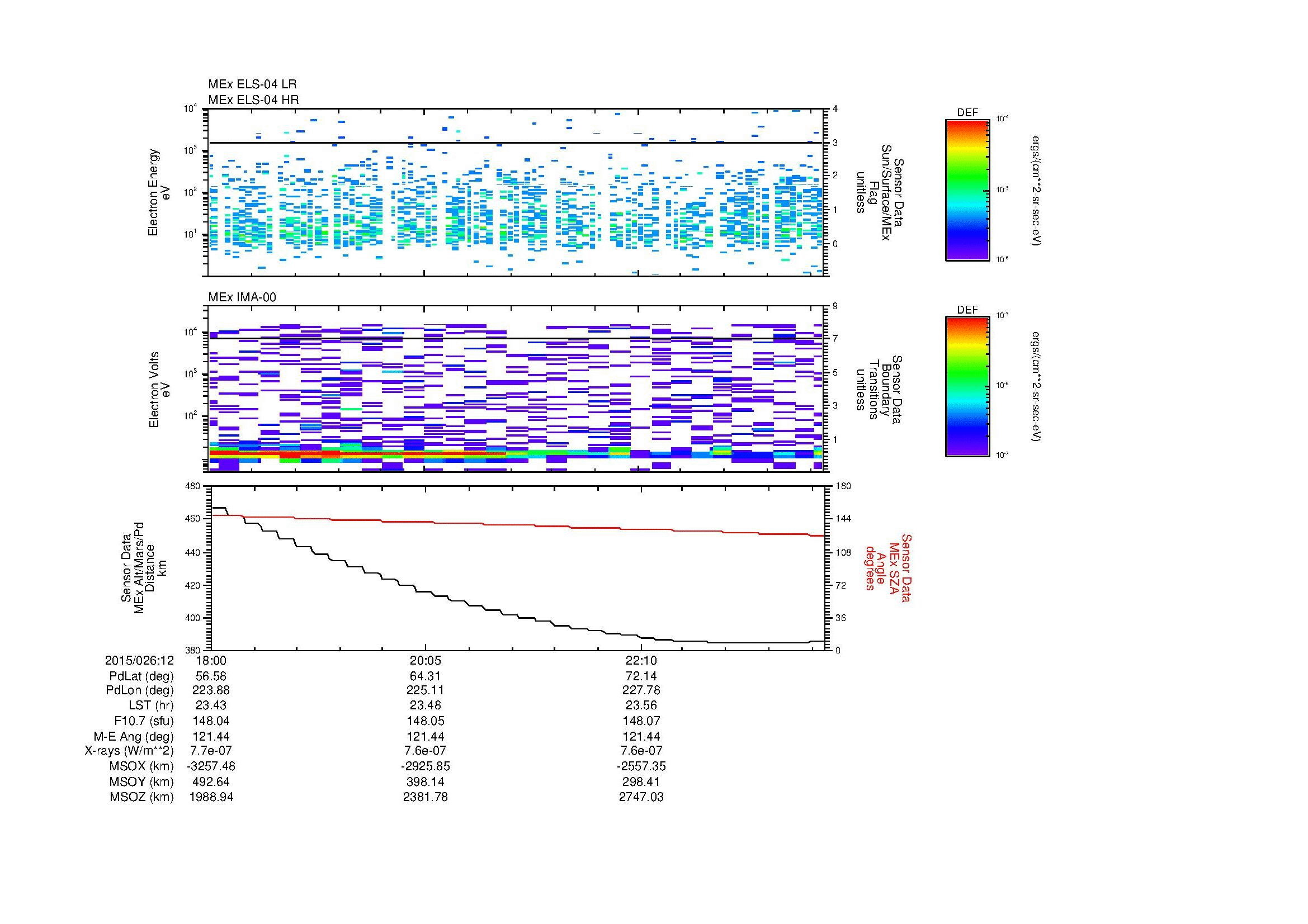Click the MSOX value '-2925.85'

pyautogui.click(x=426, y=766)
